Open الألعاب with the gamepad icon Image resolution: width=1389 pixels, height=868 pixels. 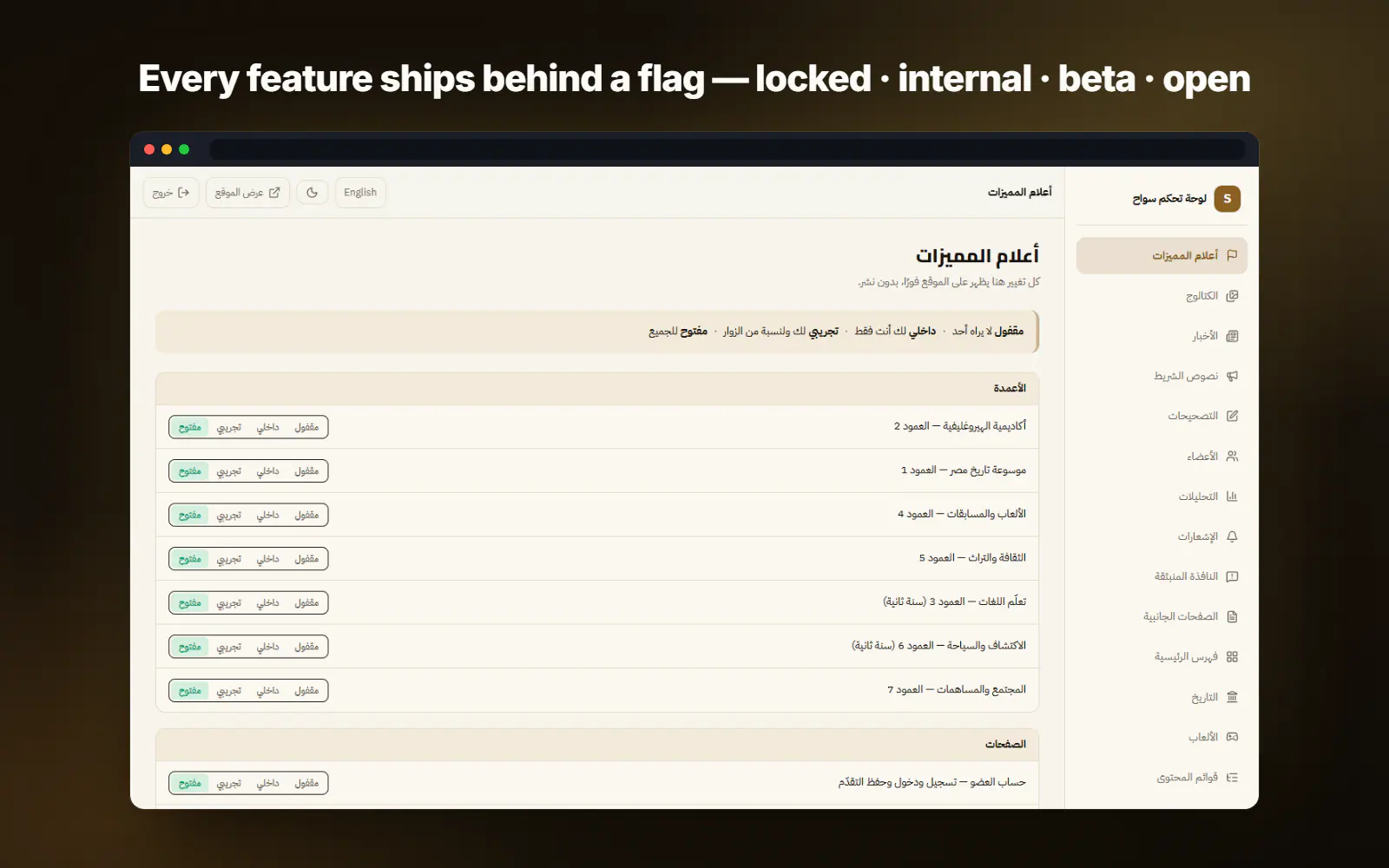(x=1232, y=737)
